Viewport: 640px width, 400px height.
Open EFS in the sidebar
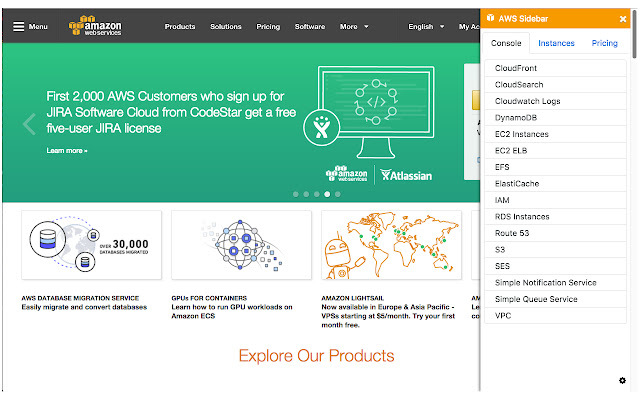555,167
